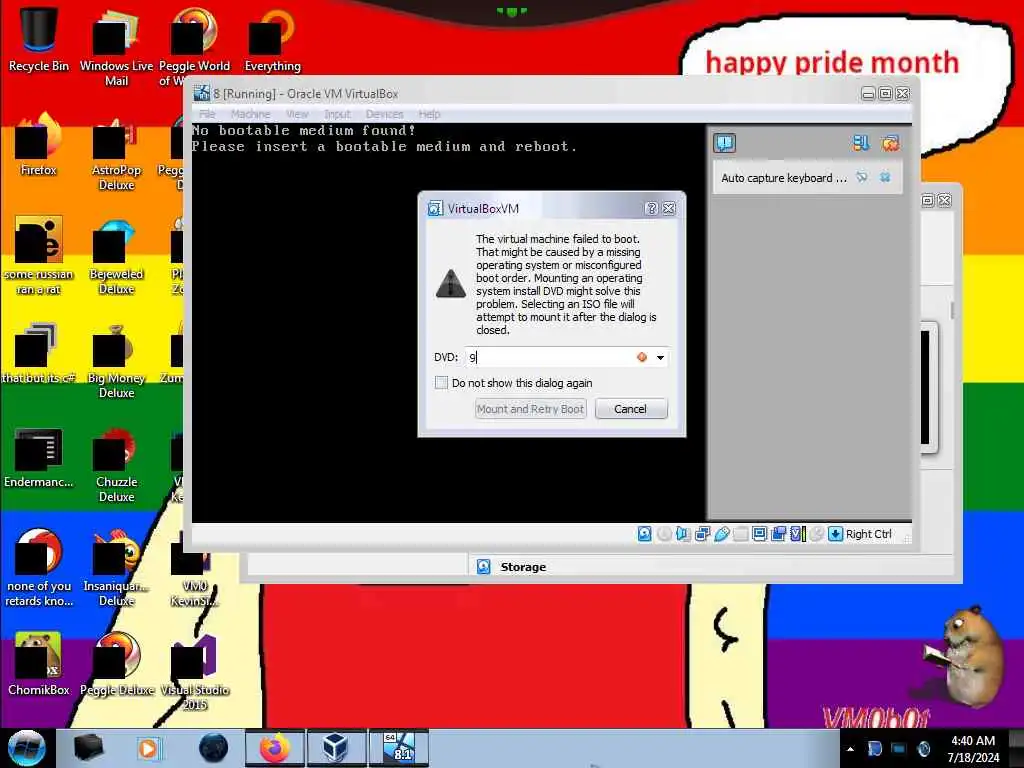The width and height of the screenshot is (1024, 768).
Task: Click the display settings status icon
Action: [760, 534]
